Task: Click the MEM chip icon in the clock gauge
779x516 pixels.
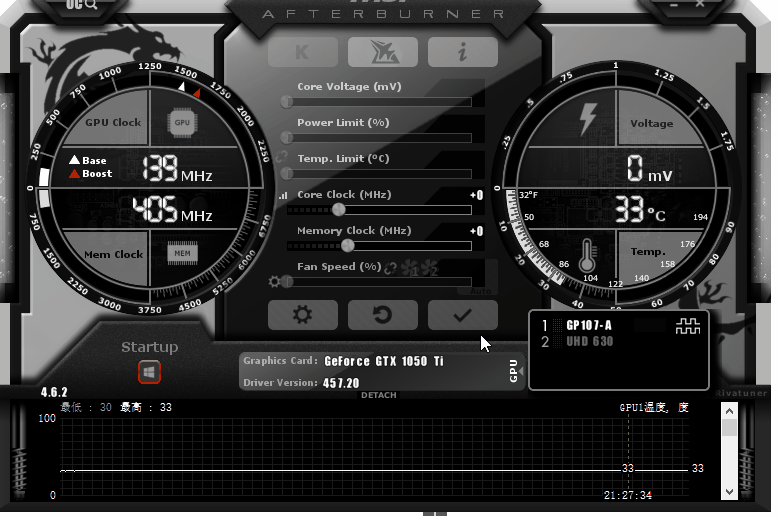Action: (x=182, y=254)
